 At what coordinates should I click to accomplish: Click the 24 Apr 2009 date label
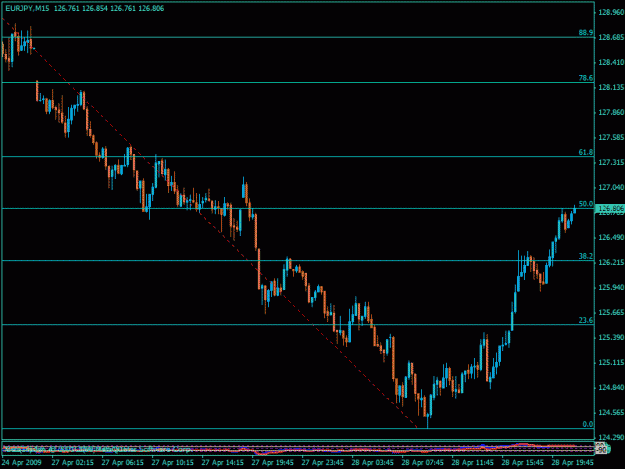[x=22, y=463]
